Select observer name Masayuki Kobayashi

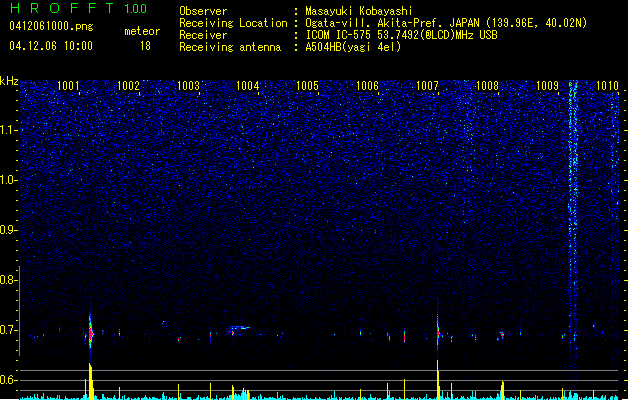click(x=359, y=11)
